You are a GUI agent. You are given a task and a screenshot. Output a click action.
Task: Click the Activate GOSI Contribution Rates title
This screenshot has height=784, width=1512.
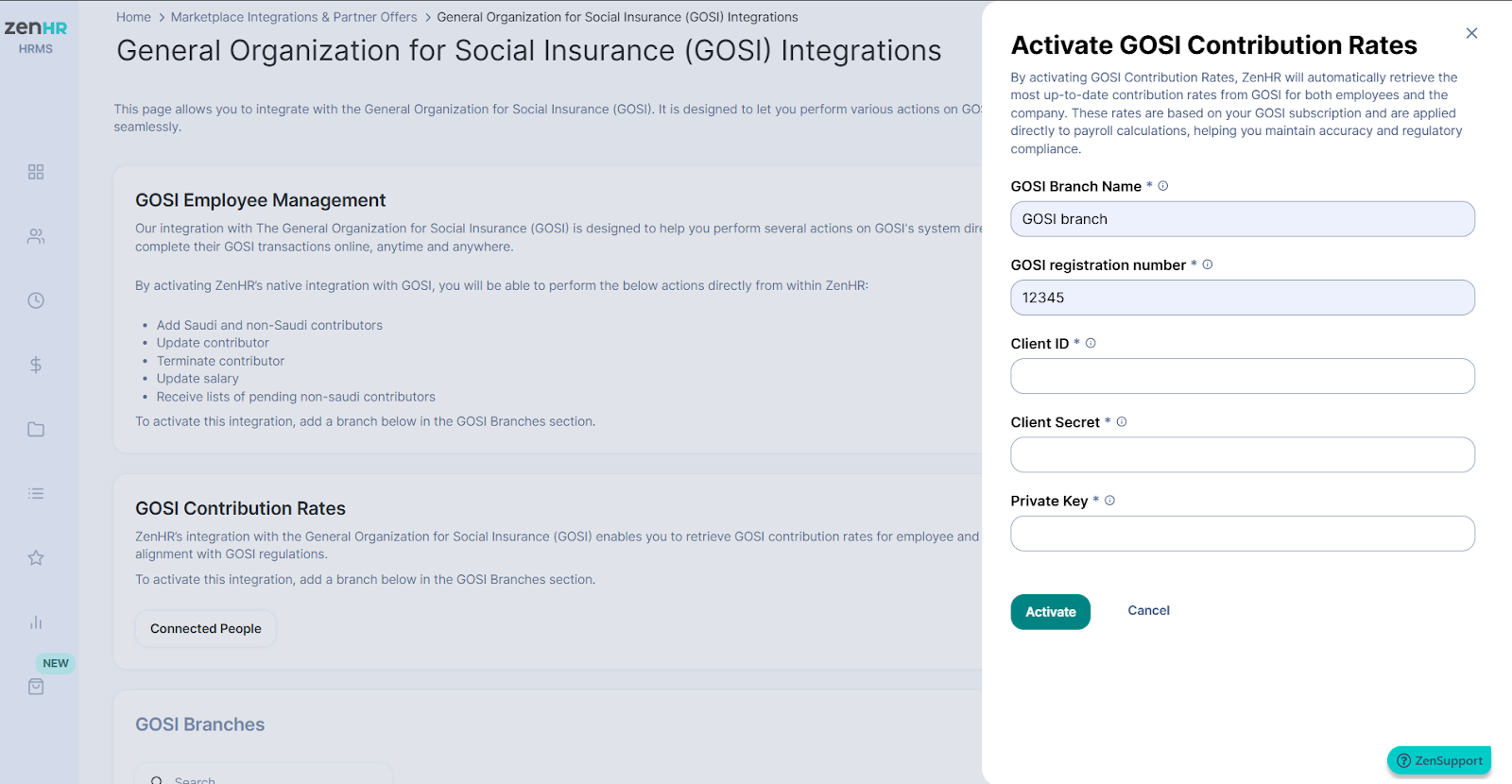pos(1214,45)
